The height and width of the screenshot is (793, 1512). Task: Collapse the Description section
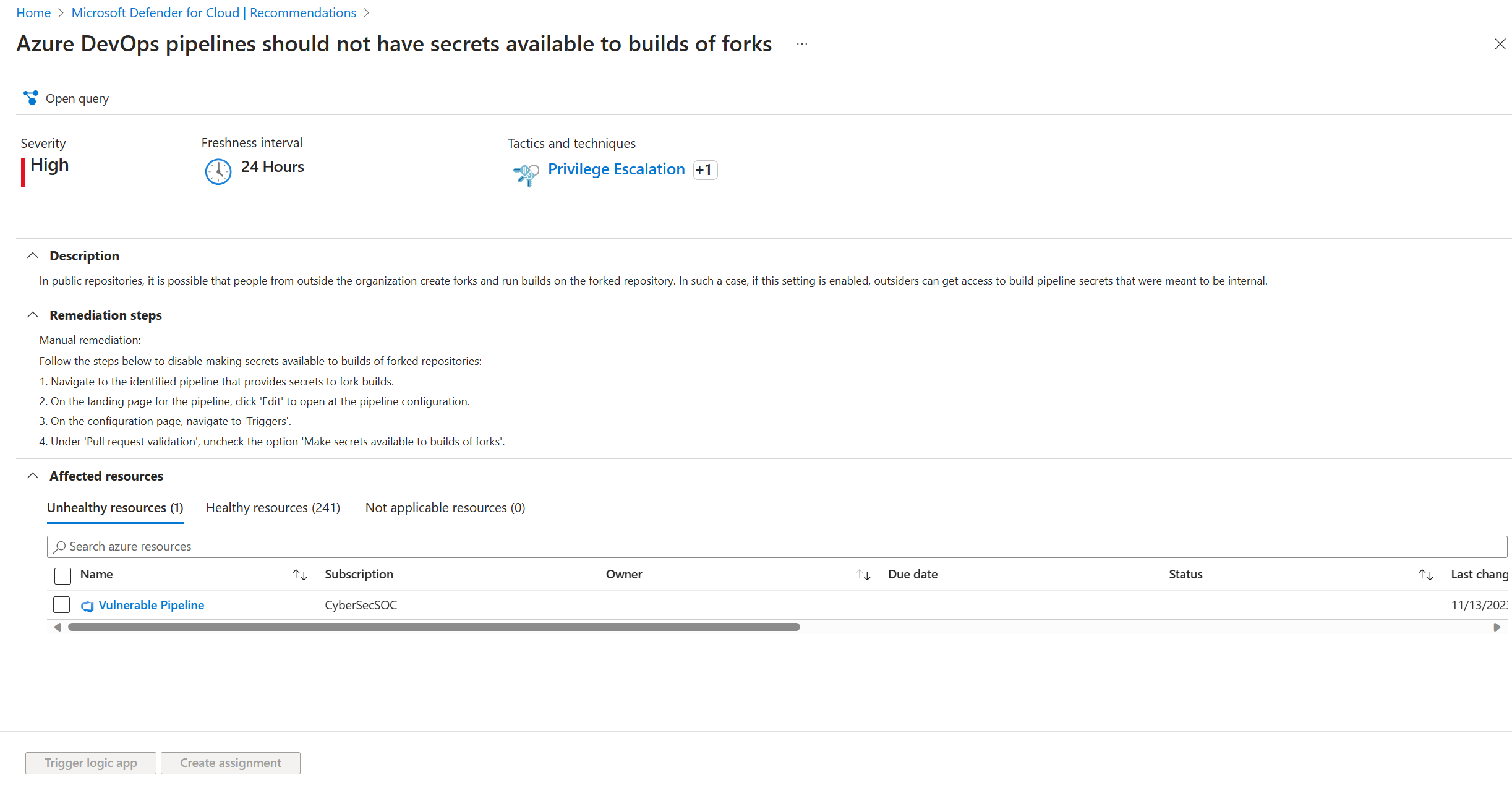33,255
